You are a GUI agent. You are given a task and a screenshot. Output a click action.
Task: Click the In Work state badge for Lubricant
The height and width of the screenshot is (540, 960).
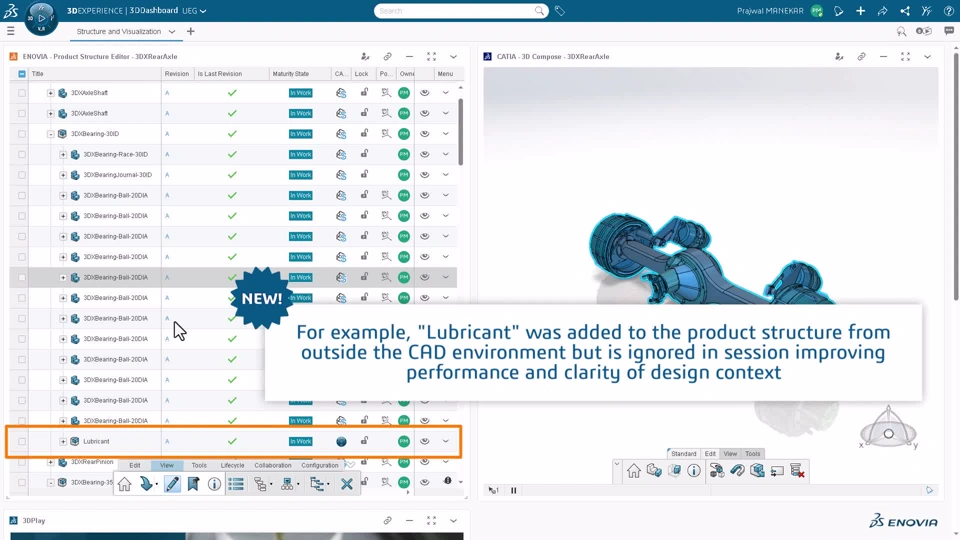pos(301,441)
